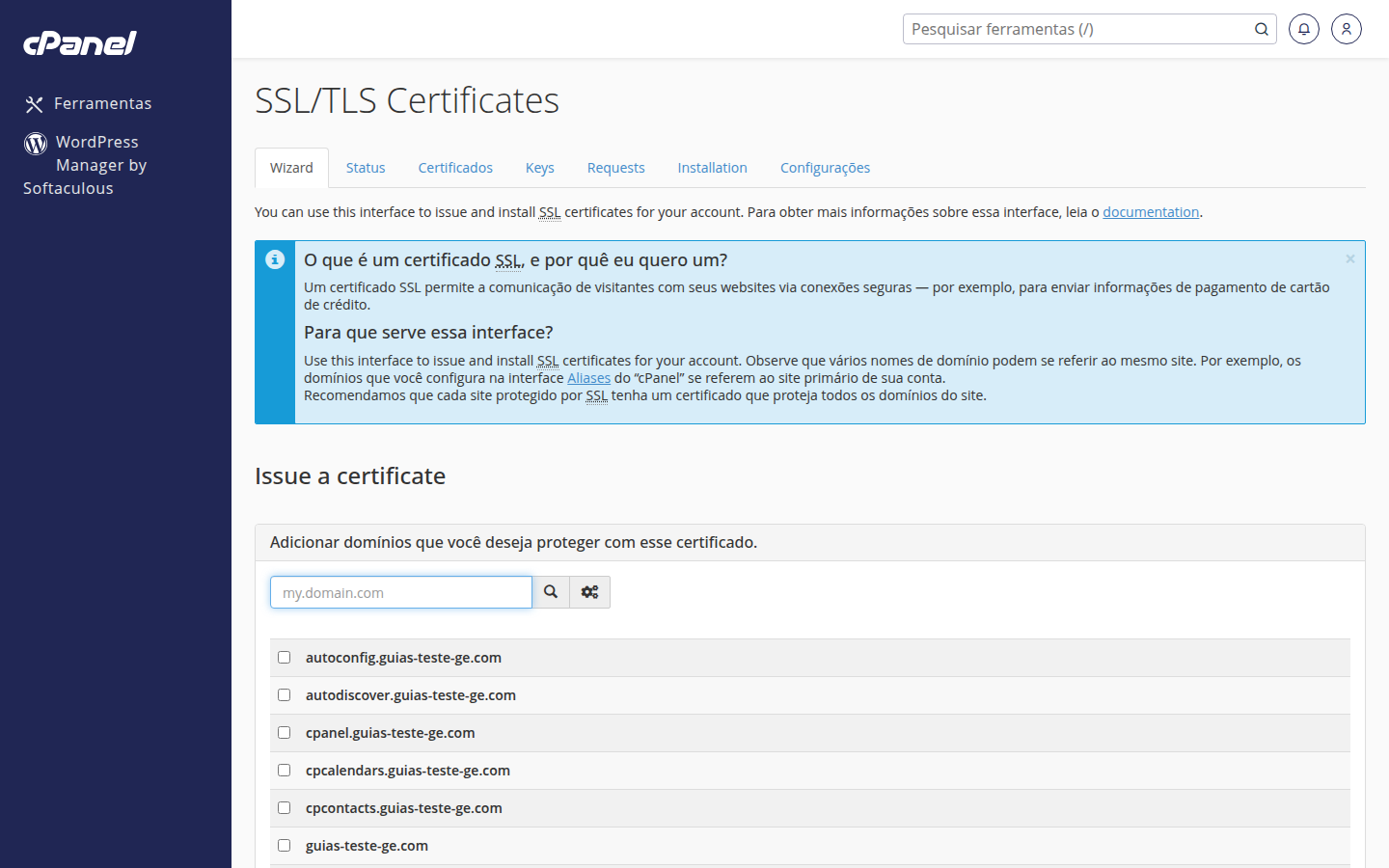
Task: Click the Issue a certificate heading
Action: coord(350,476)
